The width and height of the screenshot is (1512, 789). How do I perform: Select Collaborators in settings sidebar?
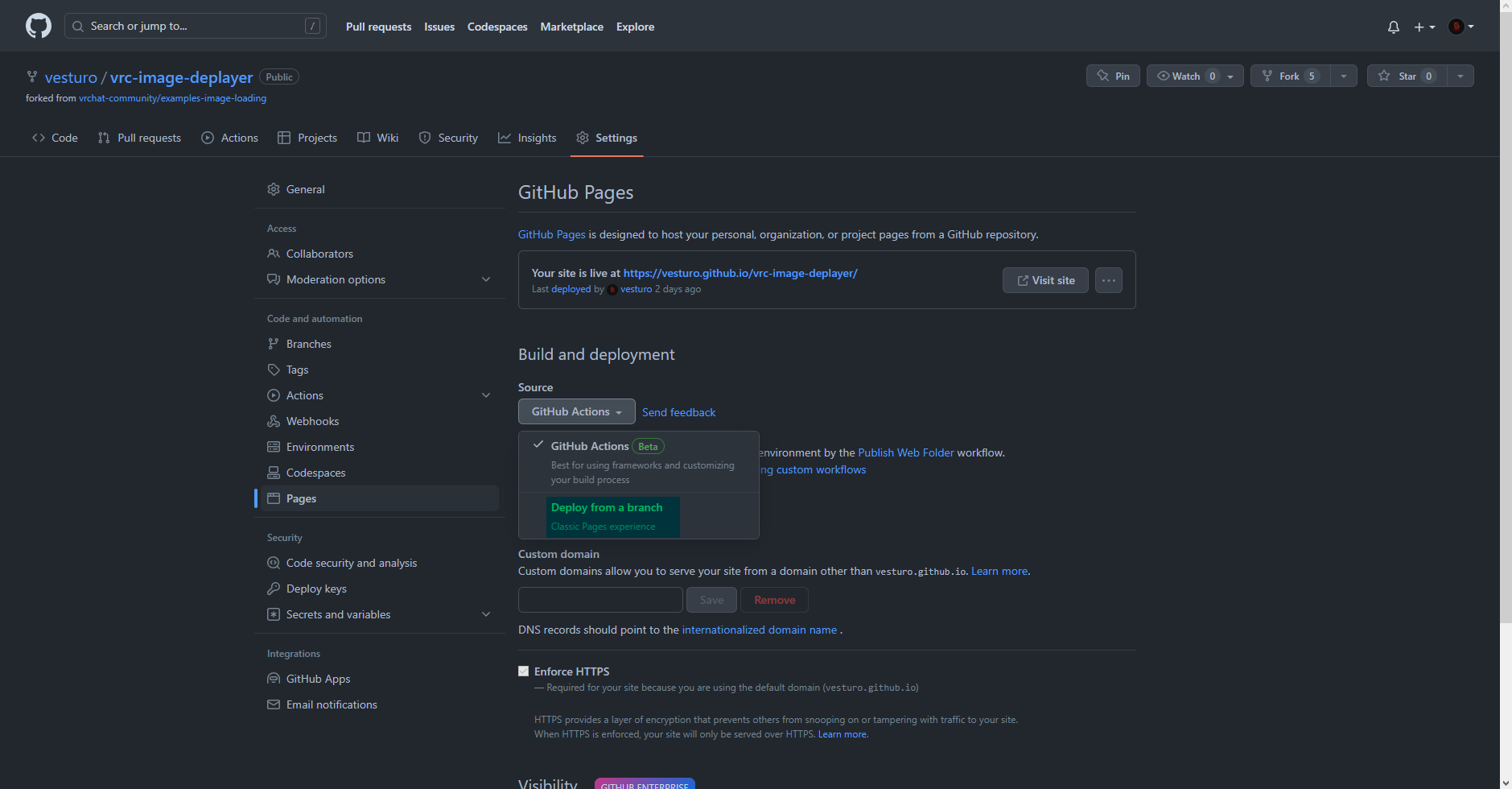click(x=380, y=254)
